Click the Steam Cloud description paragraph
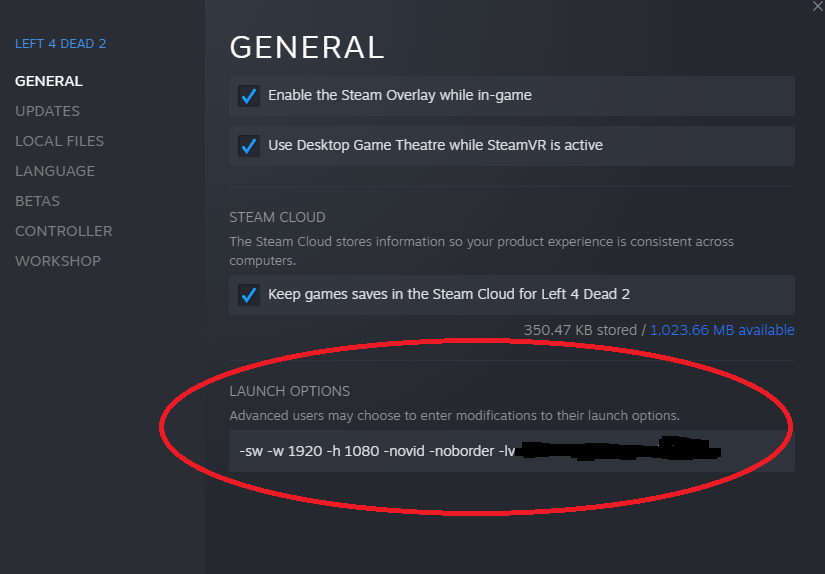 481,250
